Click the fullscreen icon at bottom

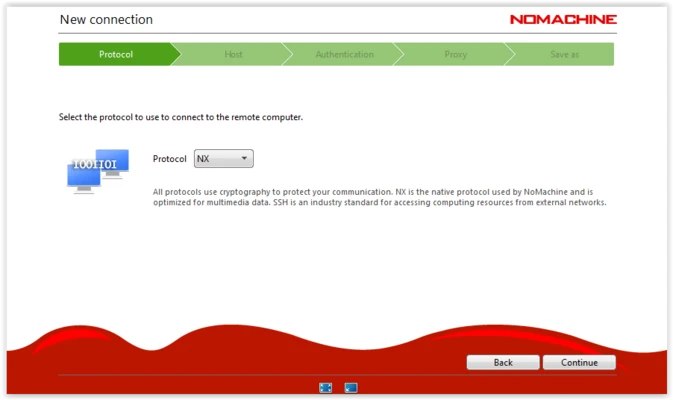point(326,388)
